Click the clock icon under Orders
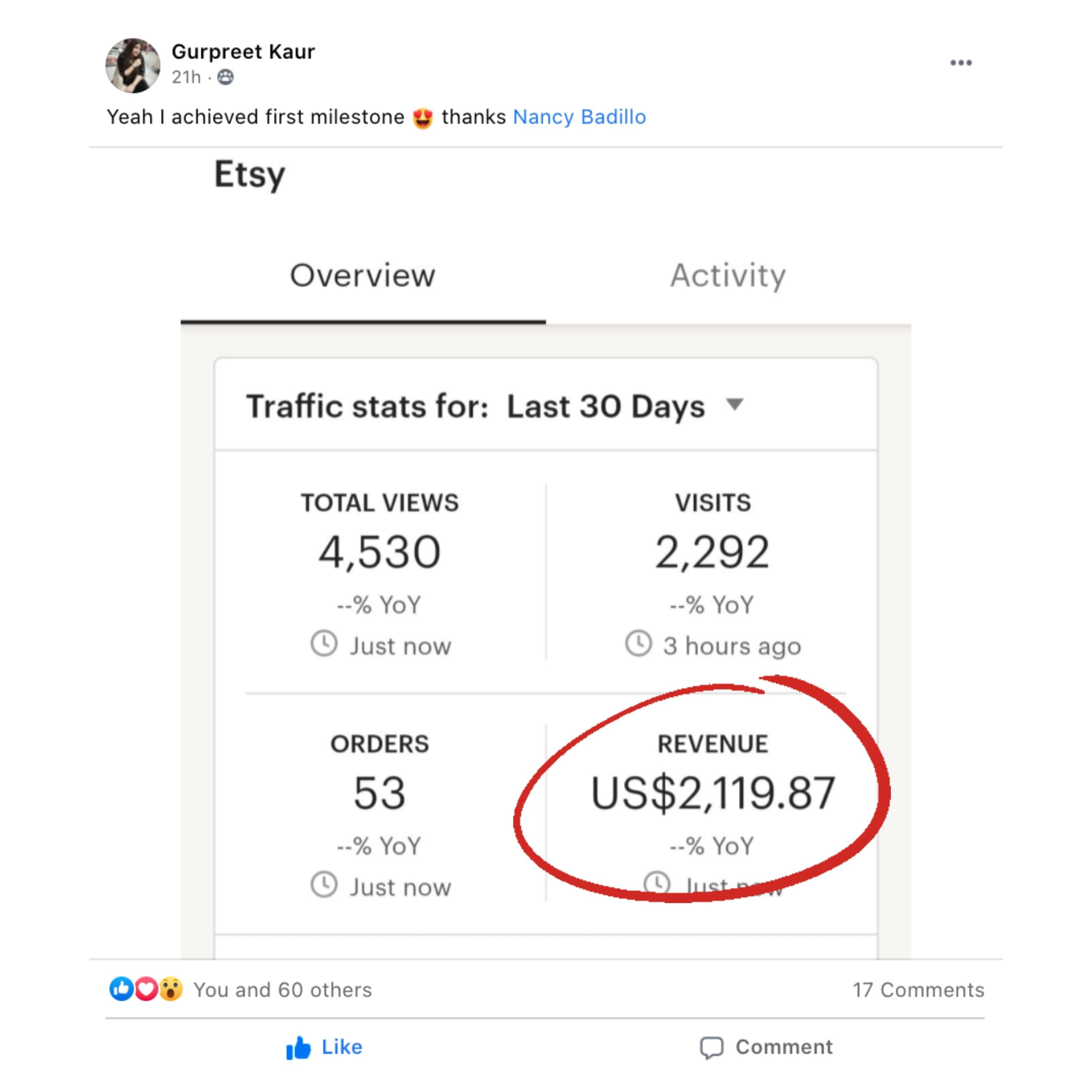The image size is (1092, 1092). click(324, 885)
